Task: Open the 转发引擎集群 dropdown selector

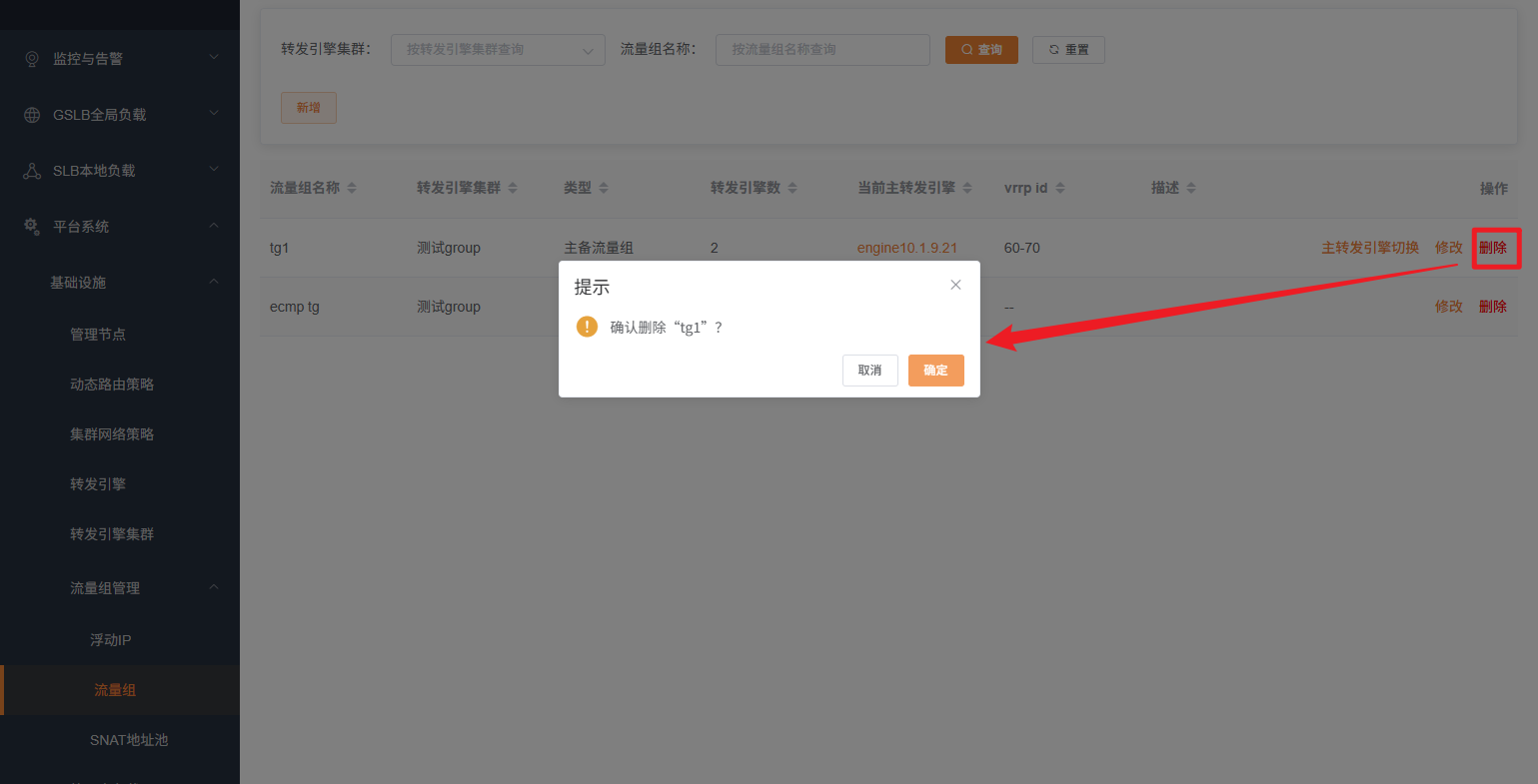Action: tap(498, 50)
